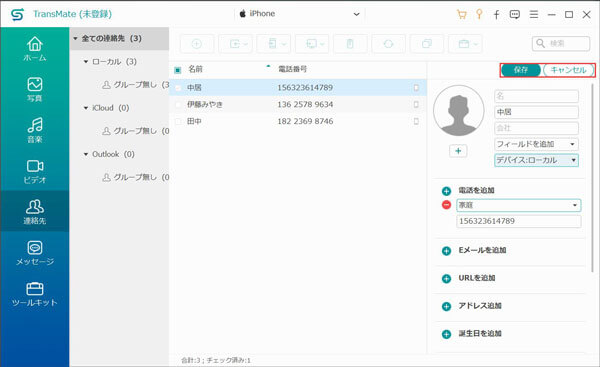Open the フィールドを追加 dropdown
The height and width of the screenshot is (367, 600).
coord(536,144)
